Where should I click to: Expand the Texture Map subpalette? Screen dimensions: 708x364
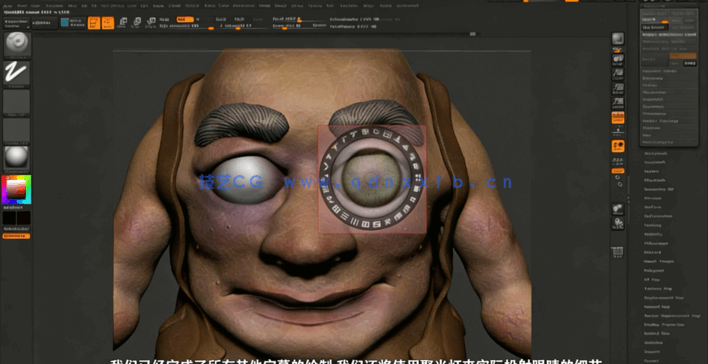click(x=658, y=288)
